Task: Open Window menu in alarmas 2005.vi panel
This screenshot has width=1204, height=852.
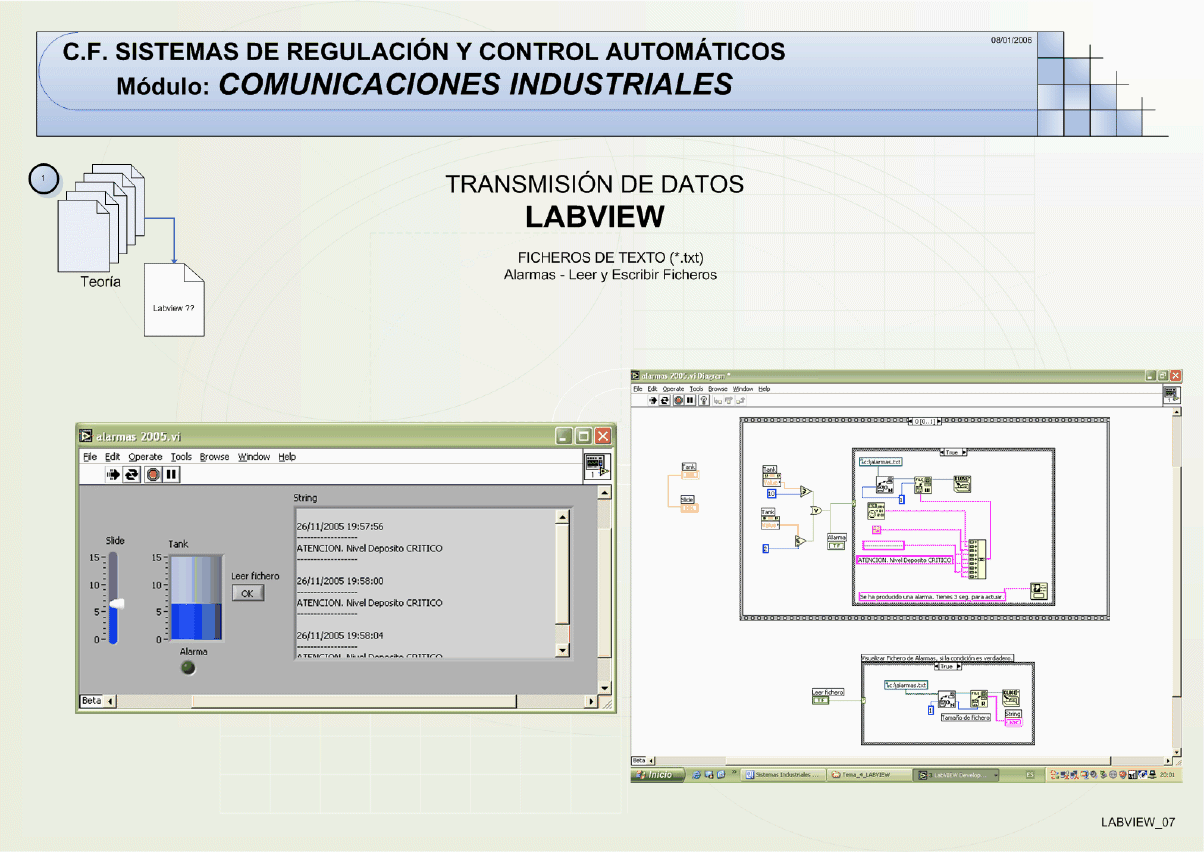Action: [254, 457]
